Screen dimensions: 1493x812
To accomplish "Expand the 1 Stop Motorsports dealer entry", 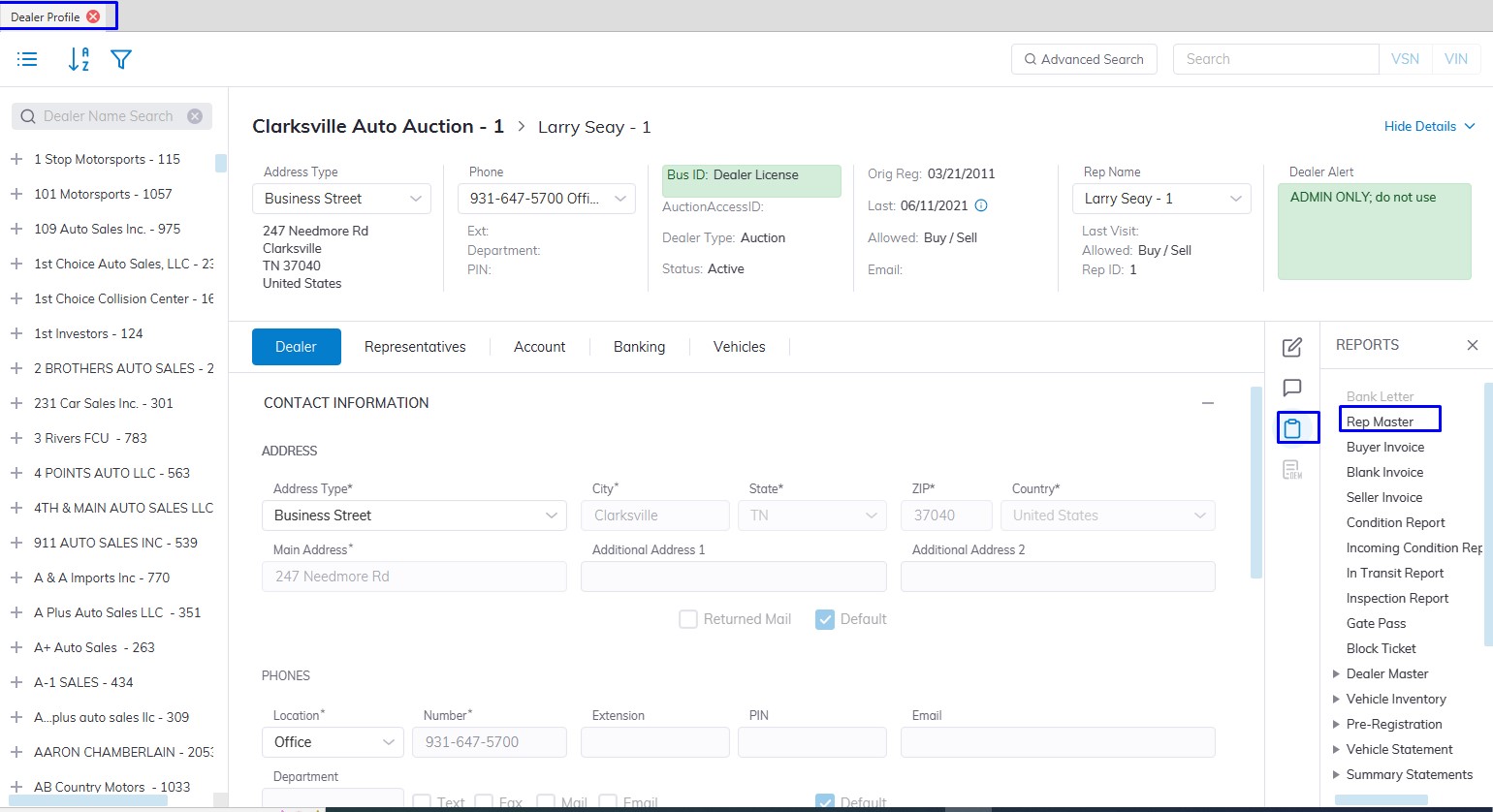I will click(16, 159).
